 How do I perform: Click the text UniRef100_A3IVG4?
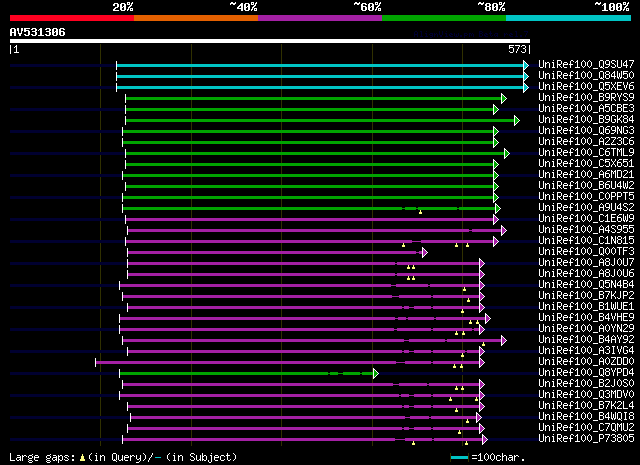(x=586, y=351)
